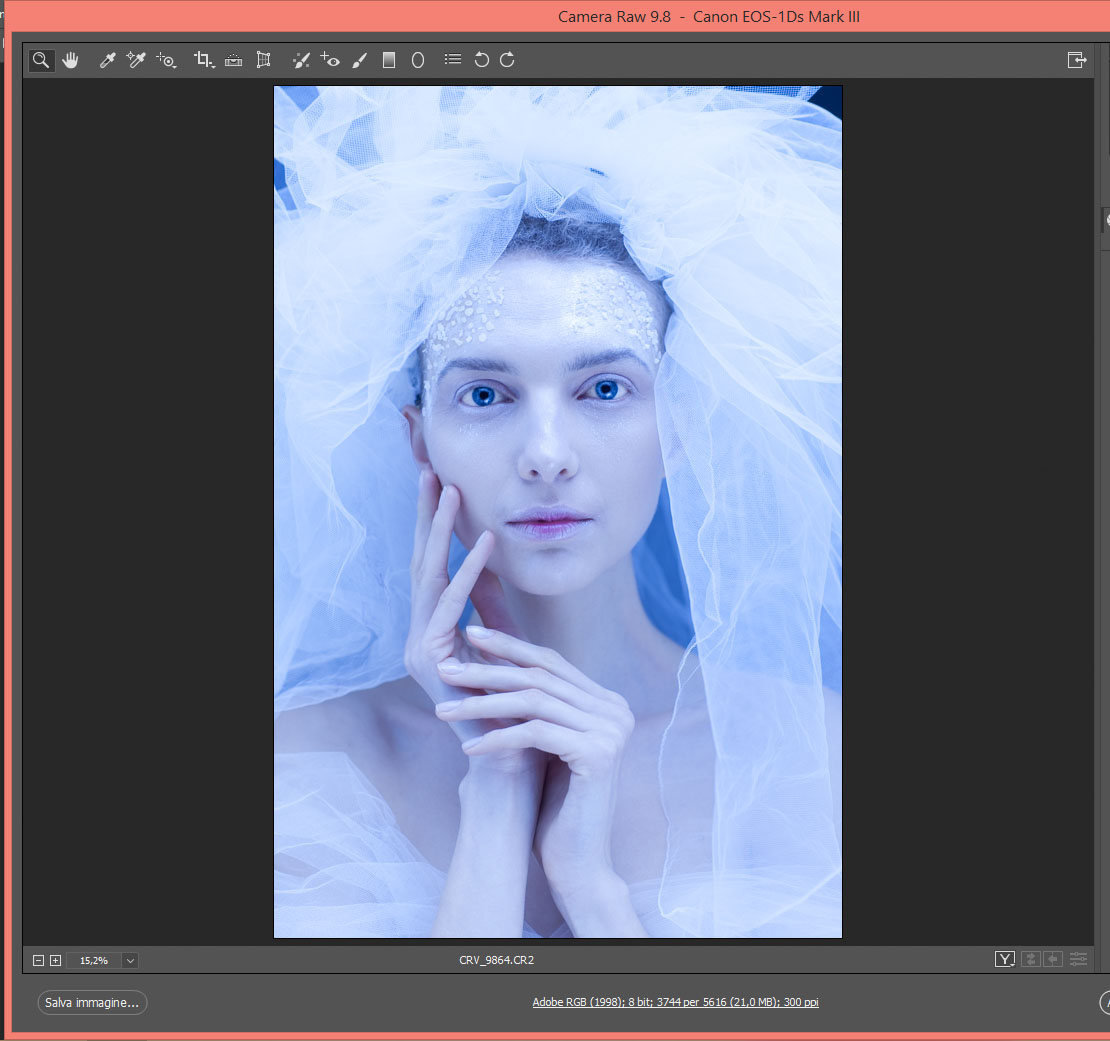Toggle between default and current settings preview
Viewport: 1110px width, 1041px height.
(1053, 959)
